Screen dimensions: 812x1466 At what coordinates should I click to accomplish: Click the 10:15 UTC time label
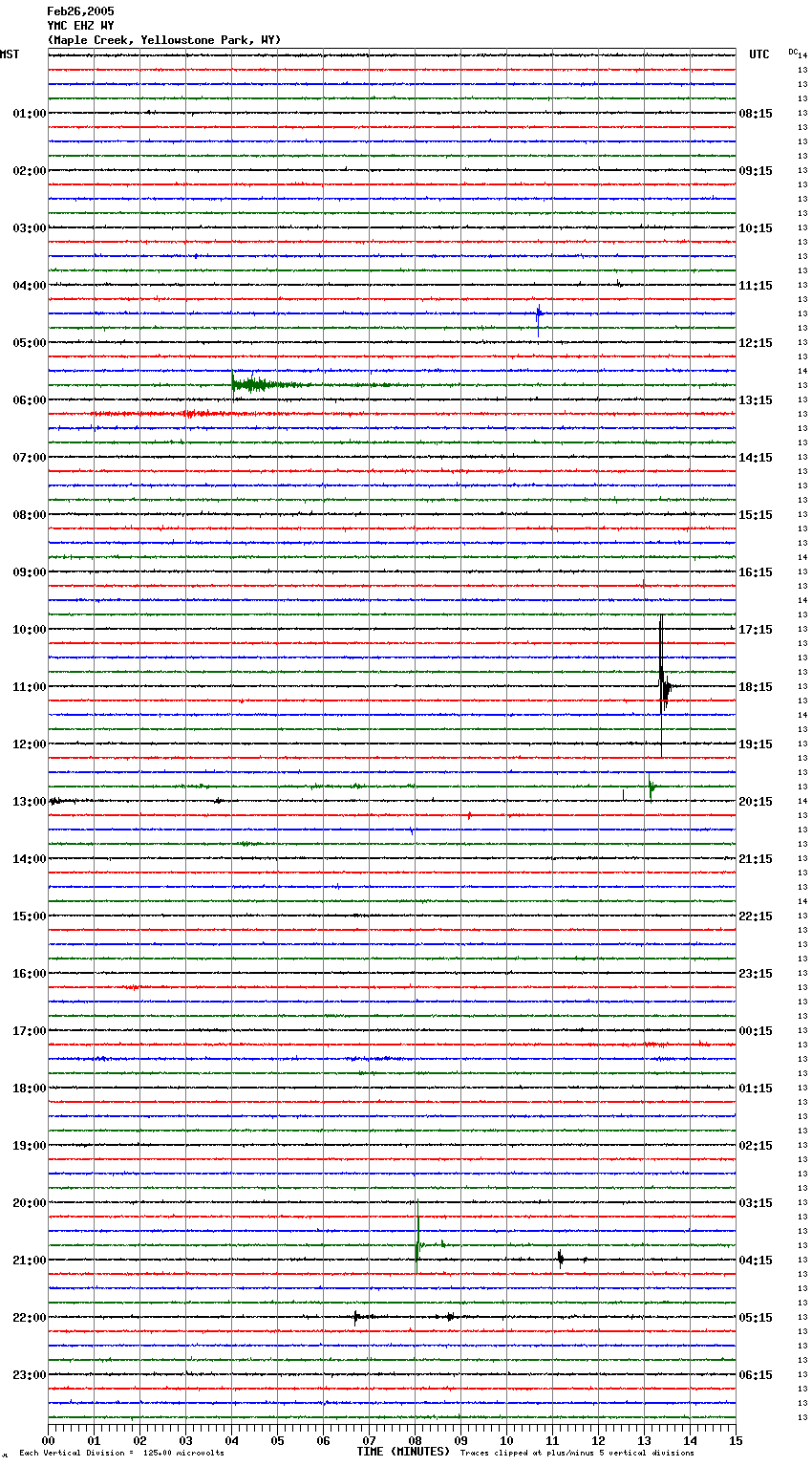pyautogui.click(x=756, y=228)
